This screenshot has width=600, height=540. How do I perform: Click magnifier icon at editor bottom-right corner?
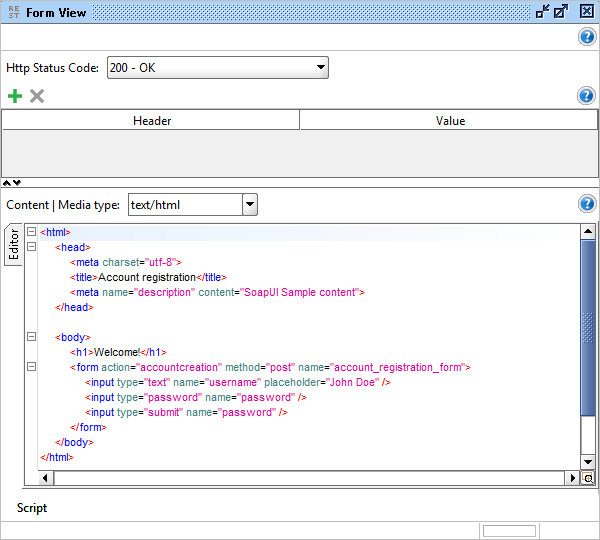(588, 478)
